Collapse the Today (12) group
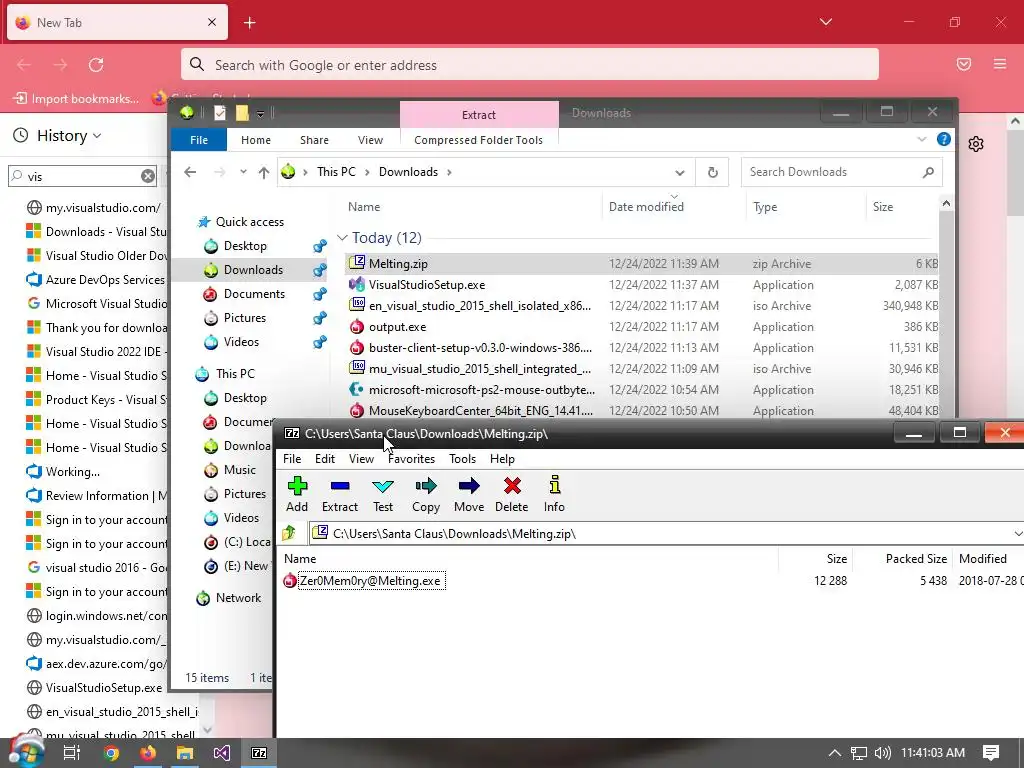This screenshot has width=1024, height=768. pos(342,238)
